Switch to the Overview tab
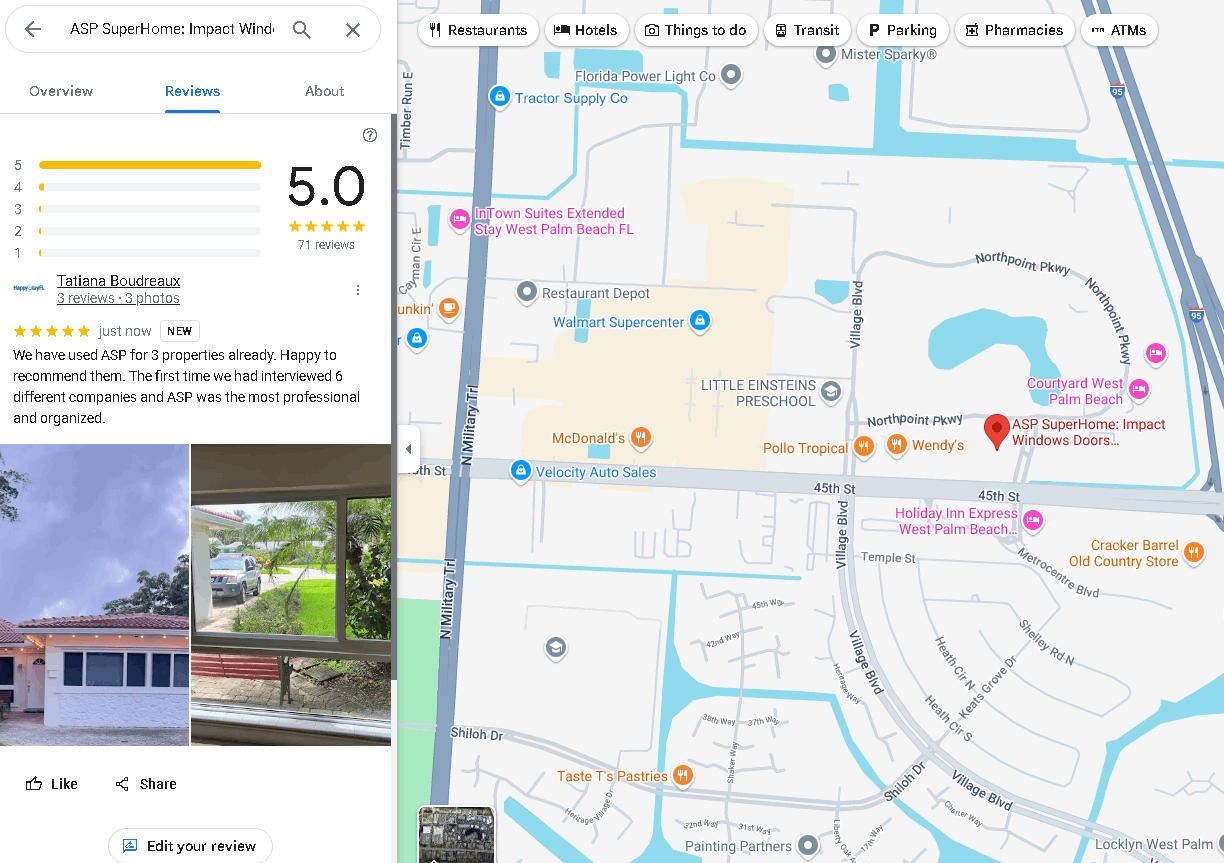 click(x=61, y=91)
